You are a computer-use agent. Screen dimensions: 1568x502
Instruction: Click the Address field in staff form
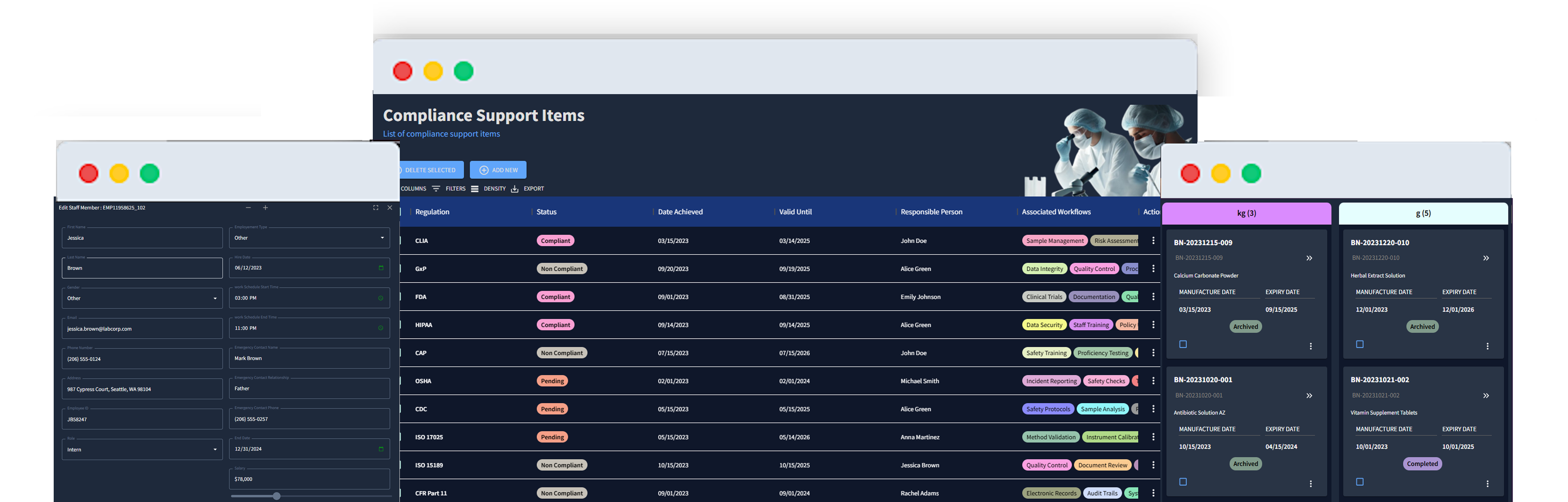[142, 389]
